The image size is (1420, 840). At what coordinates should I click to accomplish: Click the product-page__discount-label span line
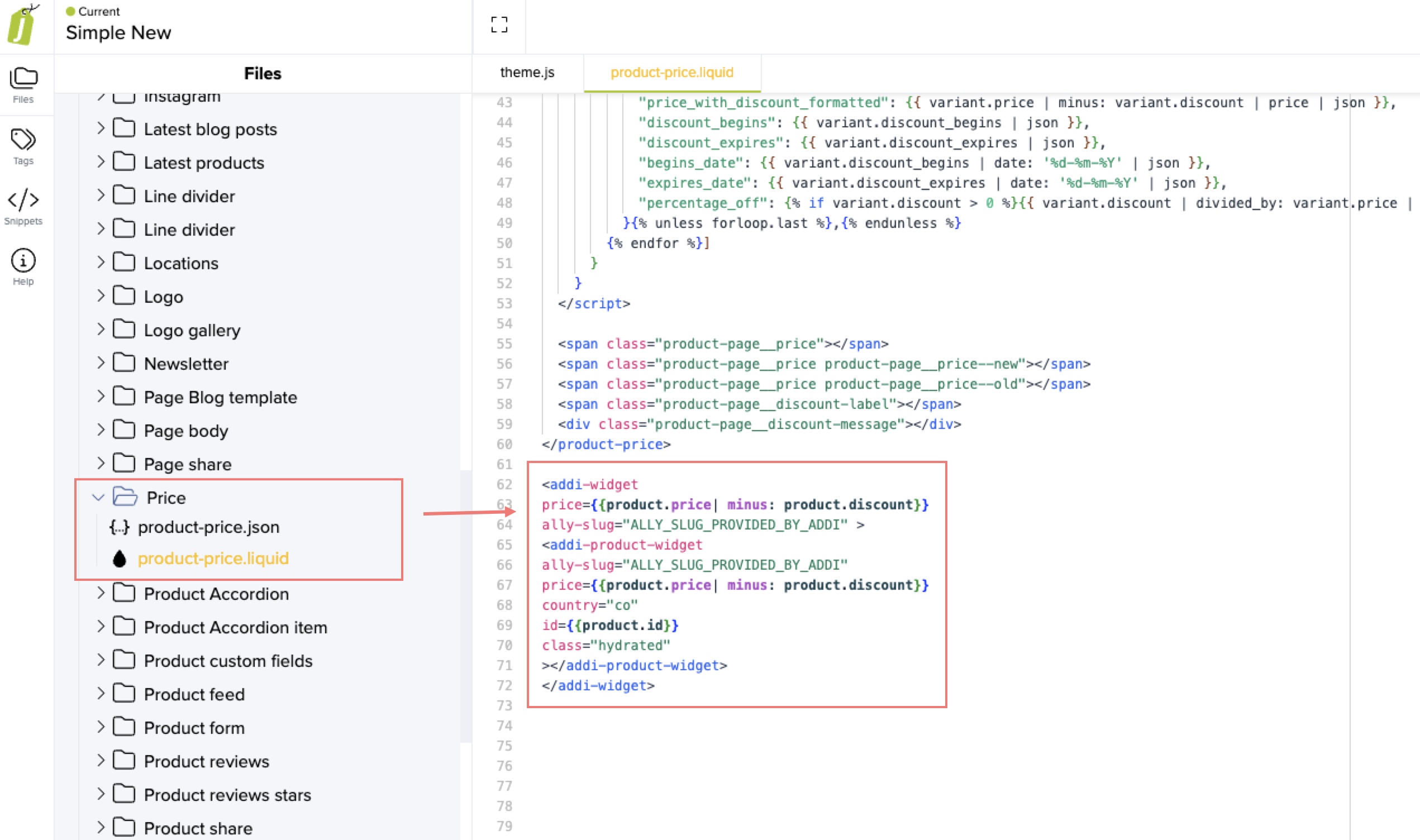tap(759, 404)
